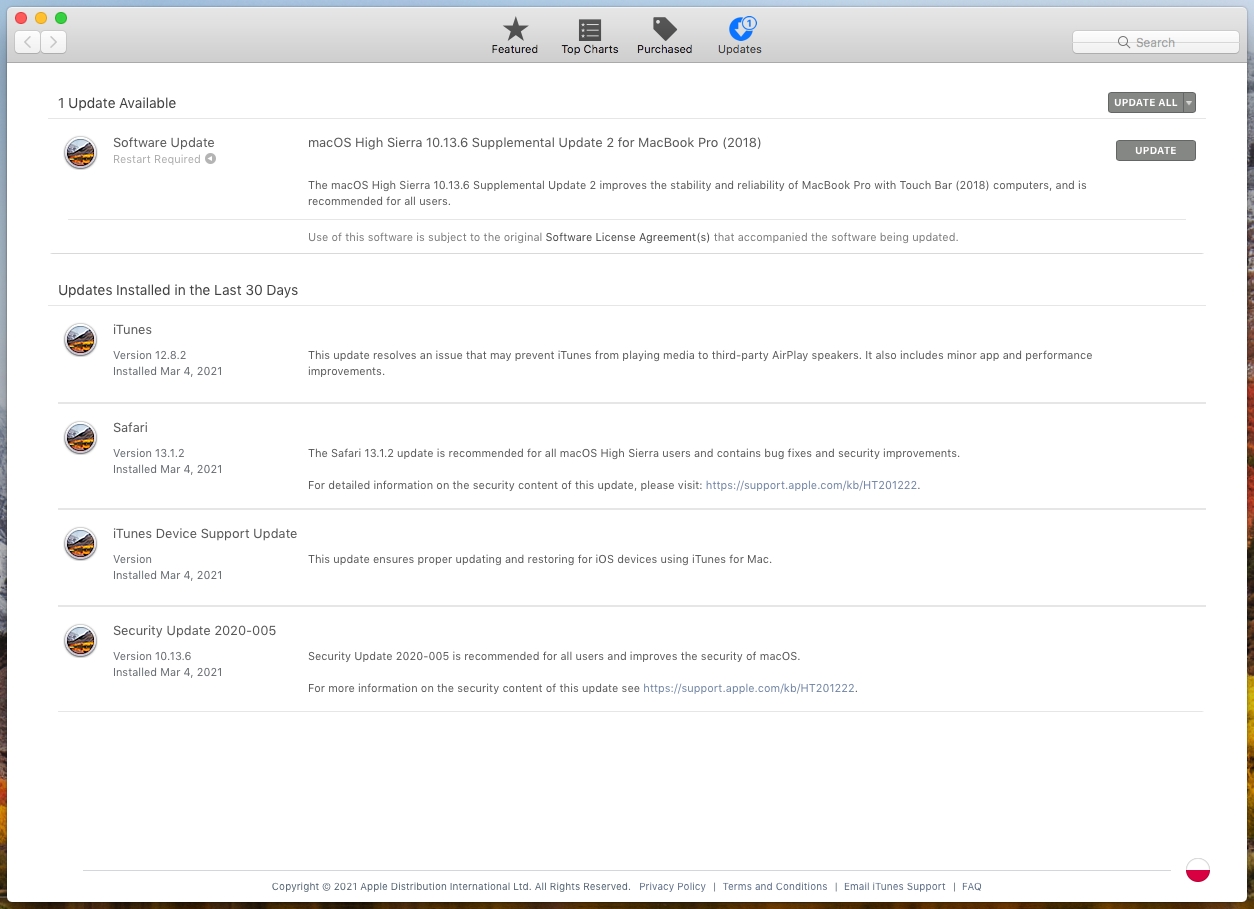Image resolution: width=1254 pixels, height=909 pixels.
Task: Select the Featured tab label
Action: click(515, 49)
